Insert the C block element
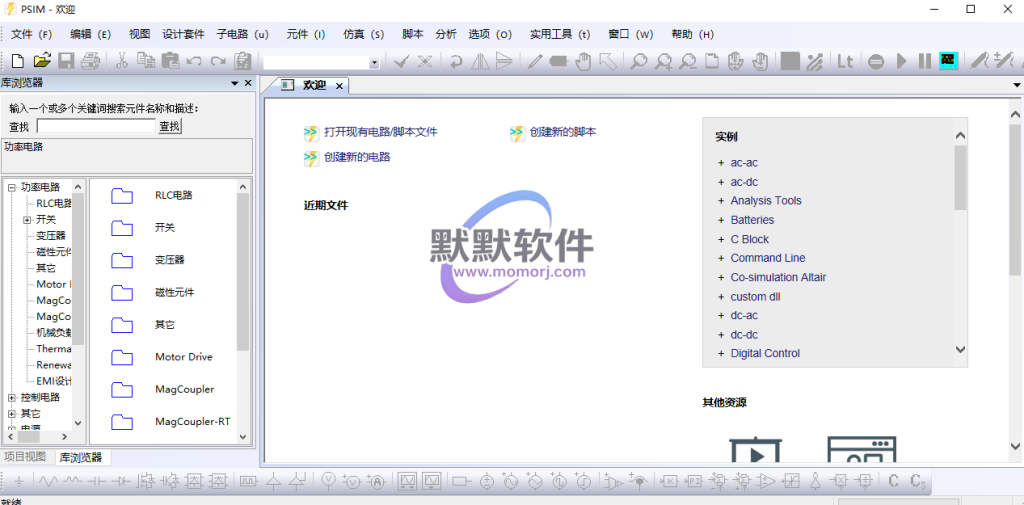1024x505 pixels. [893, 481]
